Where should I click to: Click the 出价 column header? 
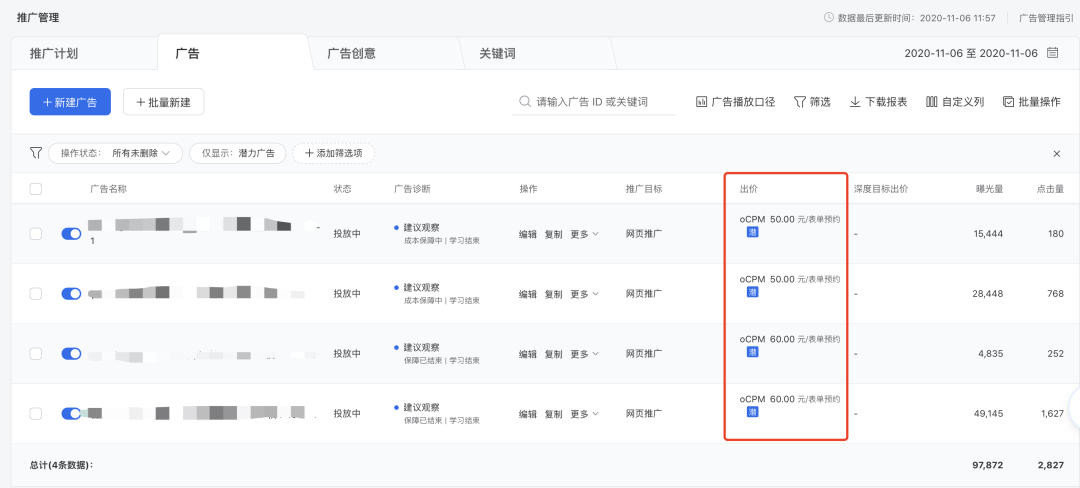pyautogui.click(x=749, y=189)
